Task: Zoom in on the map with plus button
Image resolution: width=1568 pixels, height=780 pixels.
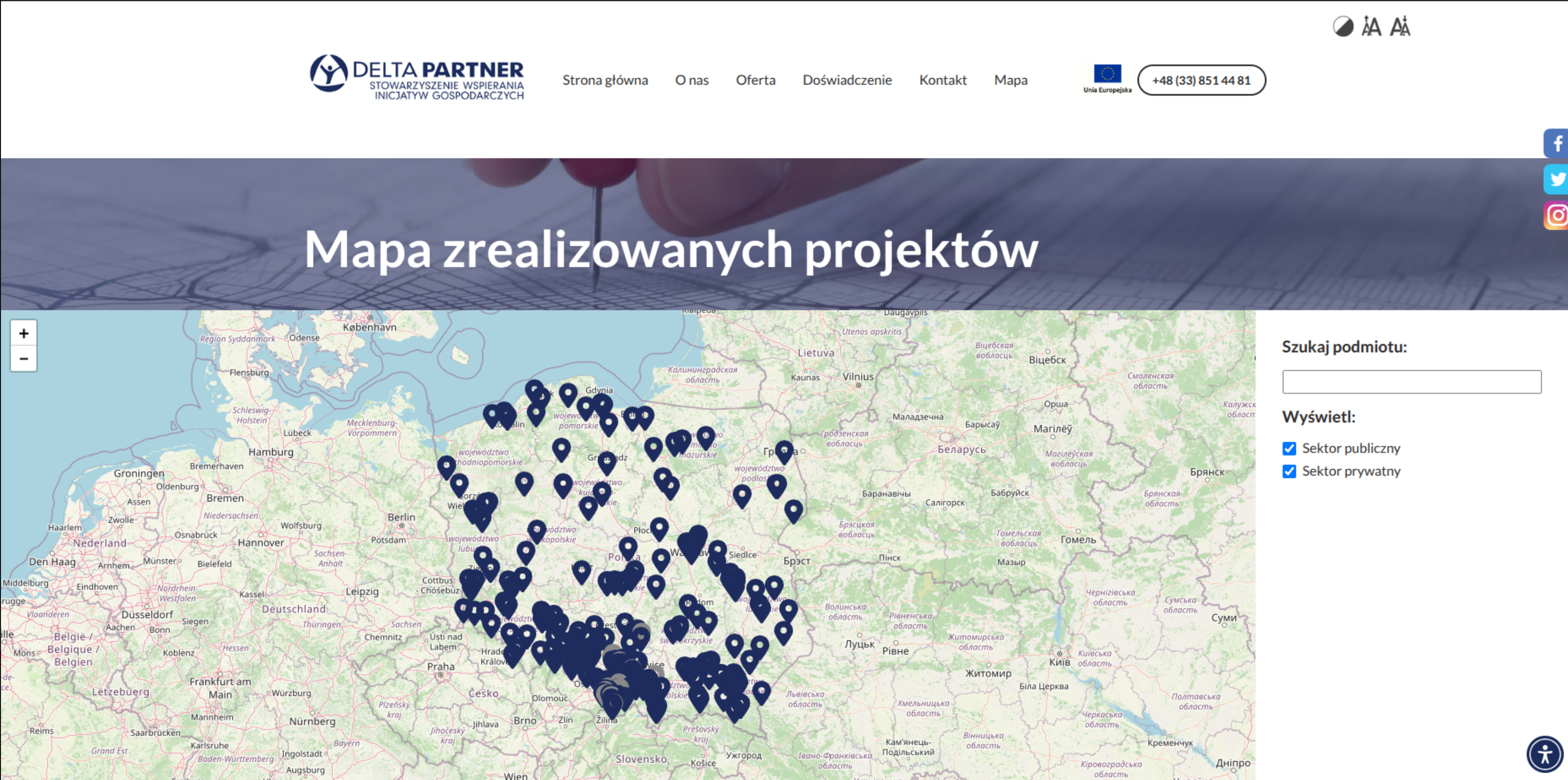Action: [24, 333]
